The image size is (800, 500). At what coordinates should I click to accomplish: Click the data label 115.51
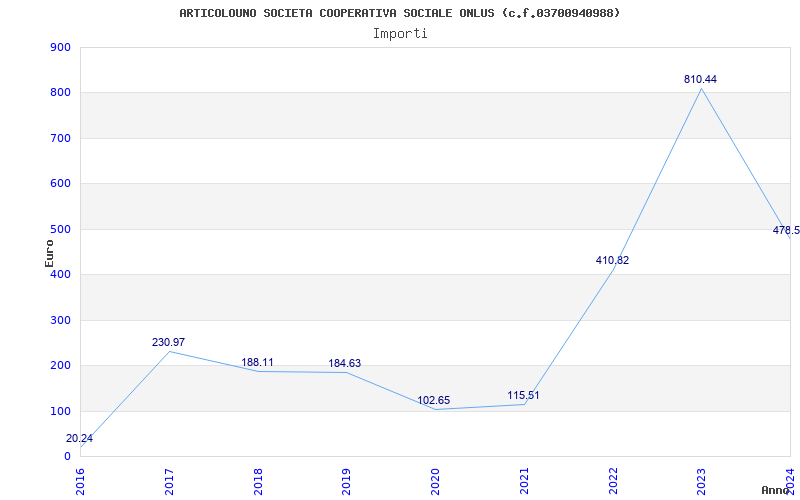coord(523,395)
